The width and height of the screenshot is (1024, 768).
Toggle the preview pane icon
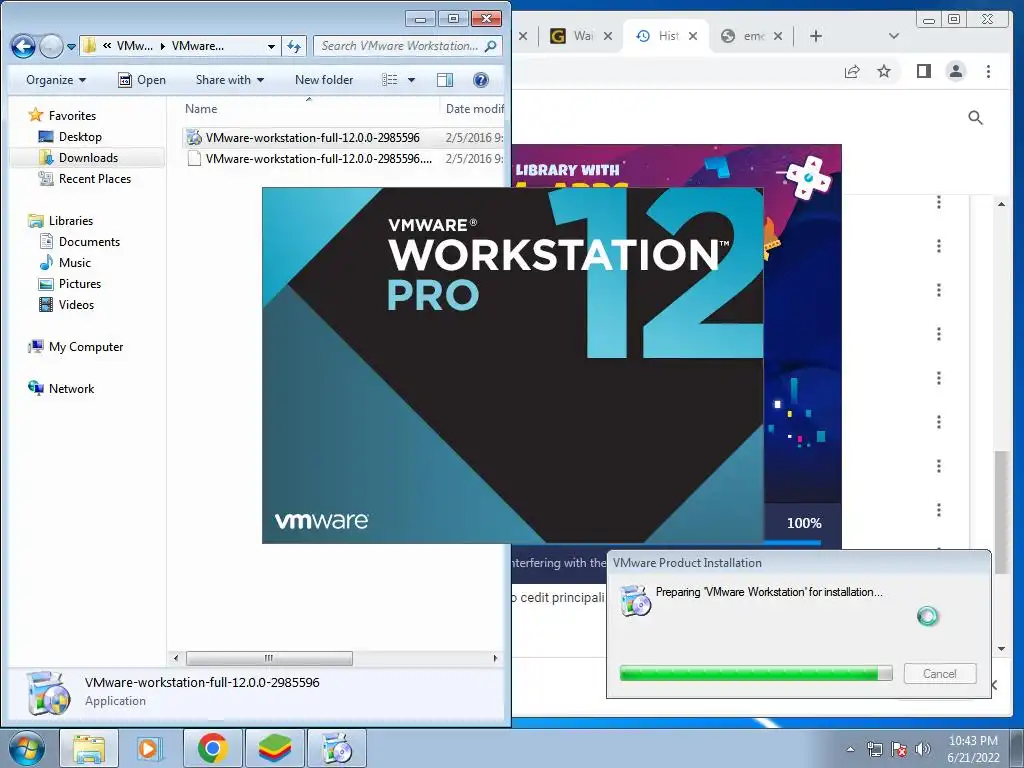click(445, 80)
